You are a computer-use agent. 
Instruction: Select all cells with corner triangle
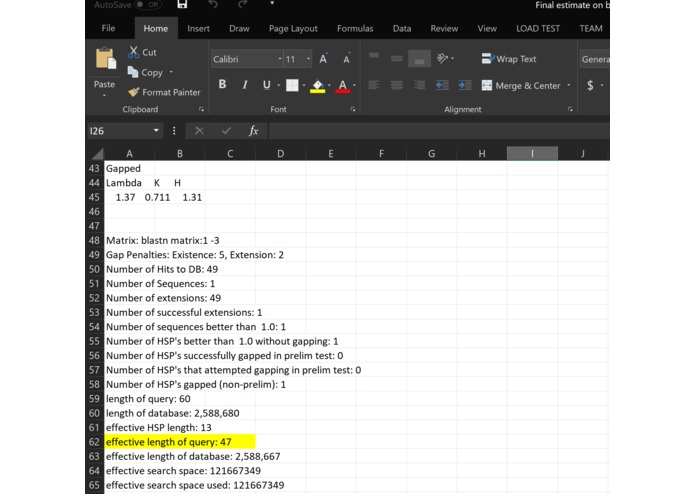coord(97,153)
